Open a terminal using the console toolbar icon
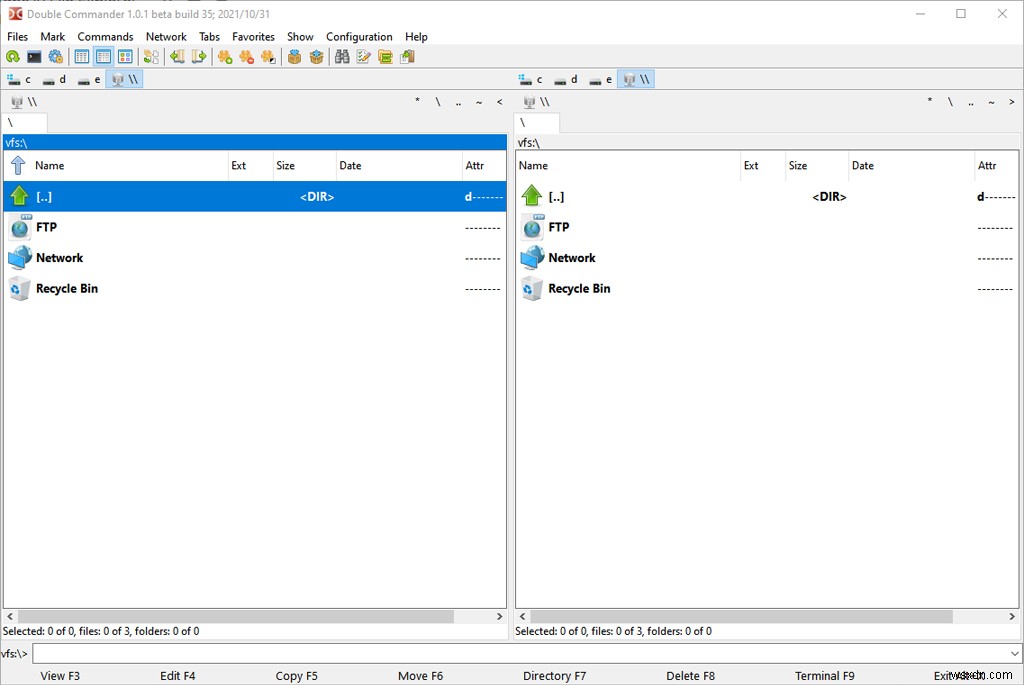This screenshot has height=685, width=1024. pos(35,57)
